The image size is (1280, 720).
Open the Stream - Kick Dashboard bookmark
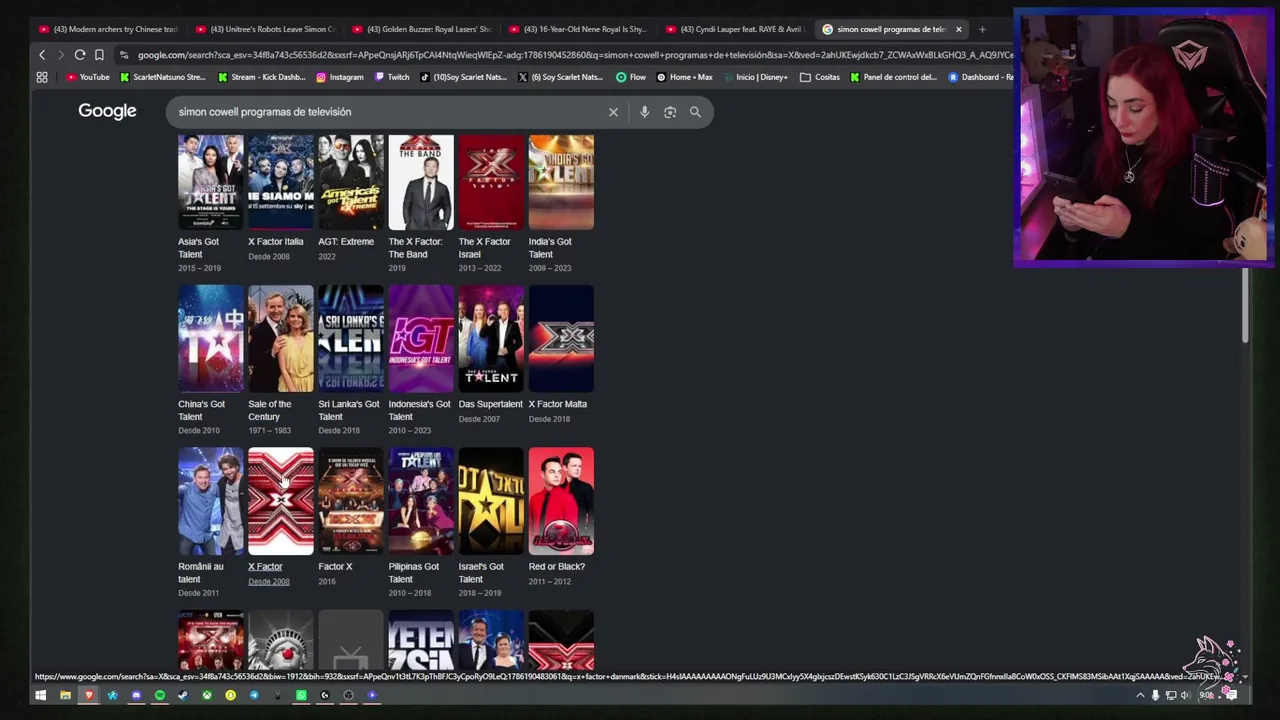click(x=262, y=77)
